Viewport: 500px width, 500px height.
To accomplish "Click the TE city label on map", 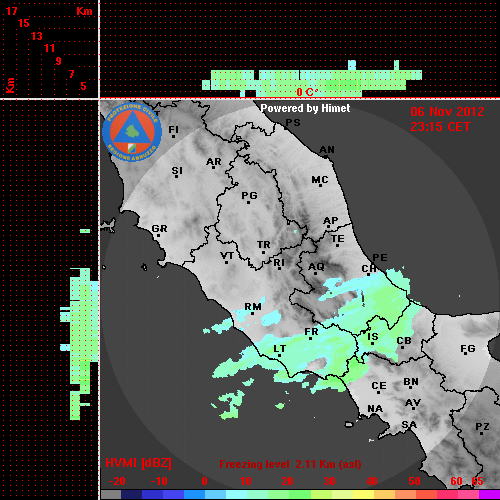I will [x=338, y=239].
